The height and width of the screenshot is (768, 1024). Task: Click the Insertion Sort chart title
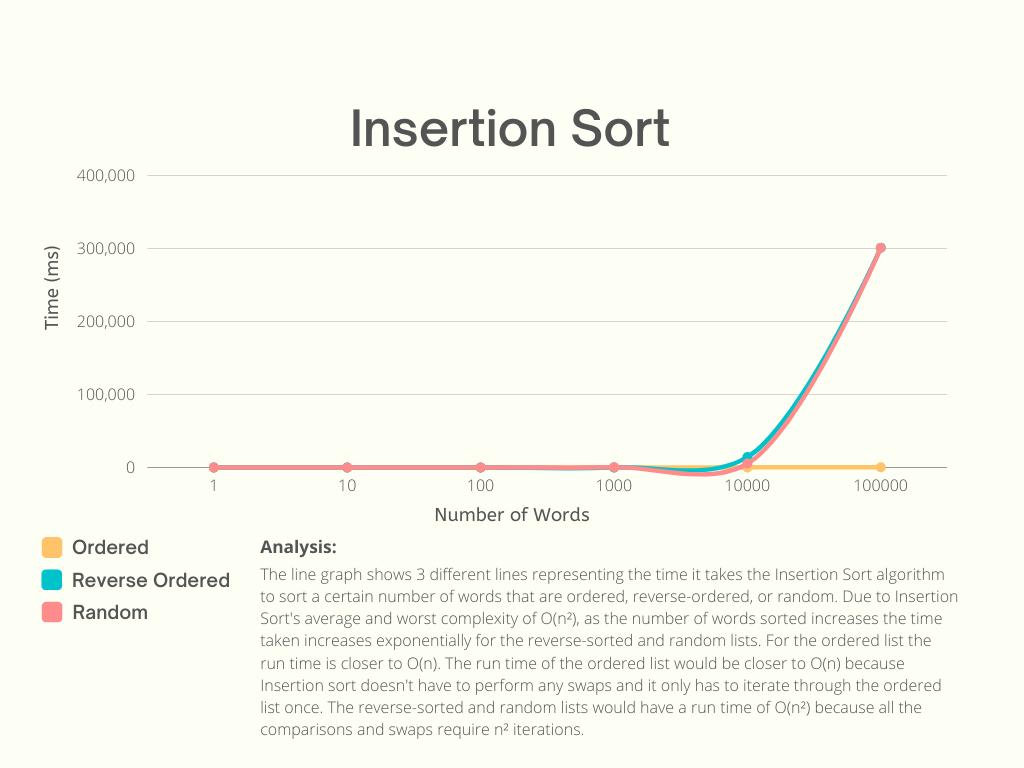click(510, 129)
